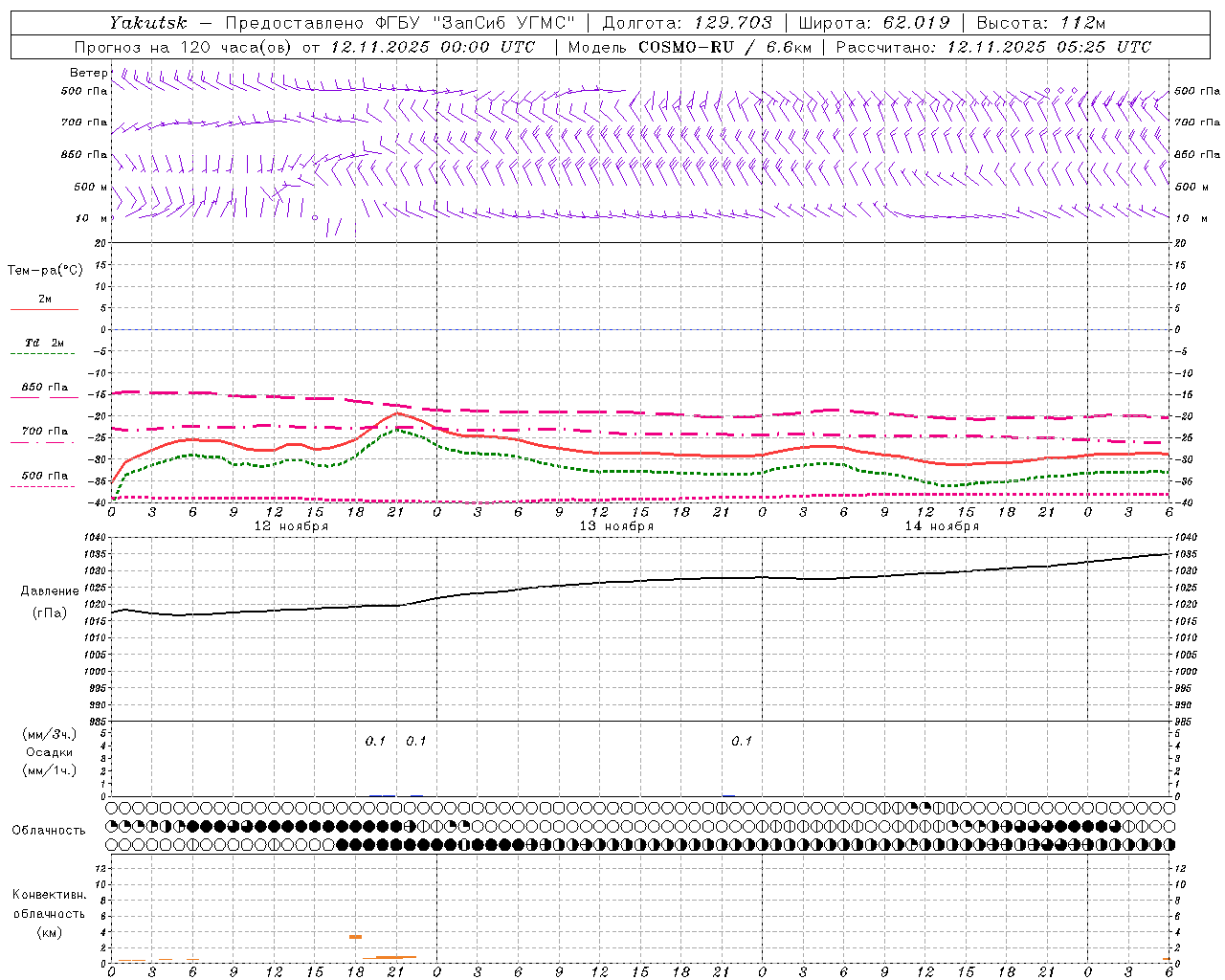The height and width of the screenshot is (980, 1225).
Task: Click the 'Конвективн.' convective cloud label
Action: pos(49,895)
